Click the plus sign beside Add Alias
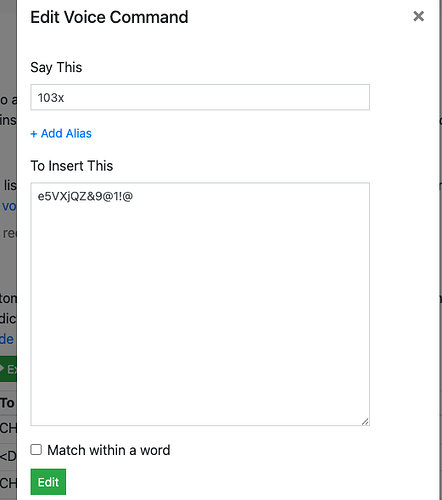 (34, 134)
